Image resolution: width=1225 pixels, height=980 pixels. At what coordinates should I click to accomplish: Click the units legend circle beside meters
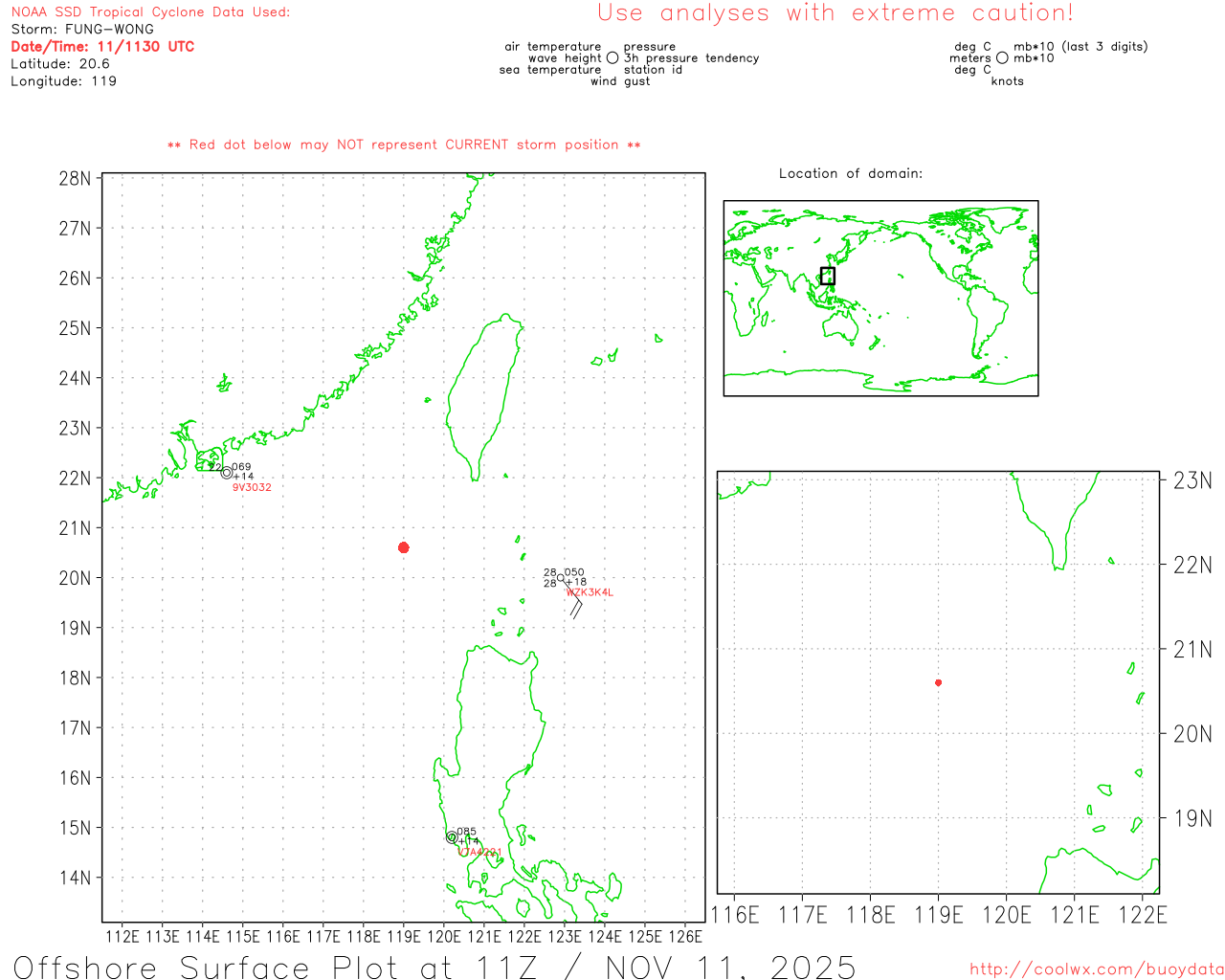(x=1002, y=58)
